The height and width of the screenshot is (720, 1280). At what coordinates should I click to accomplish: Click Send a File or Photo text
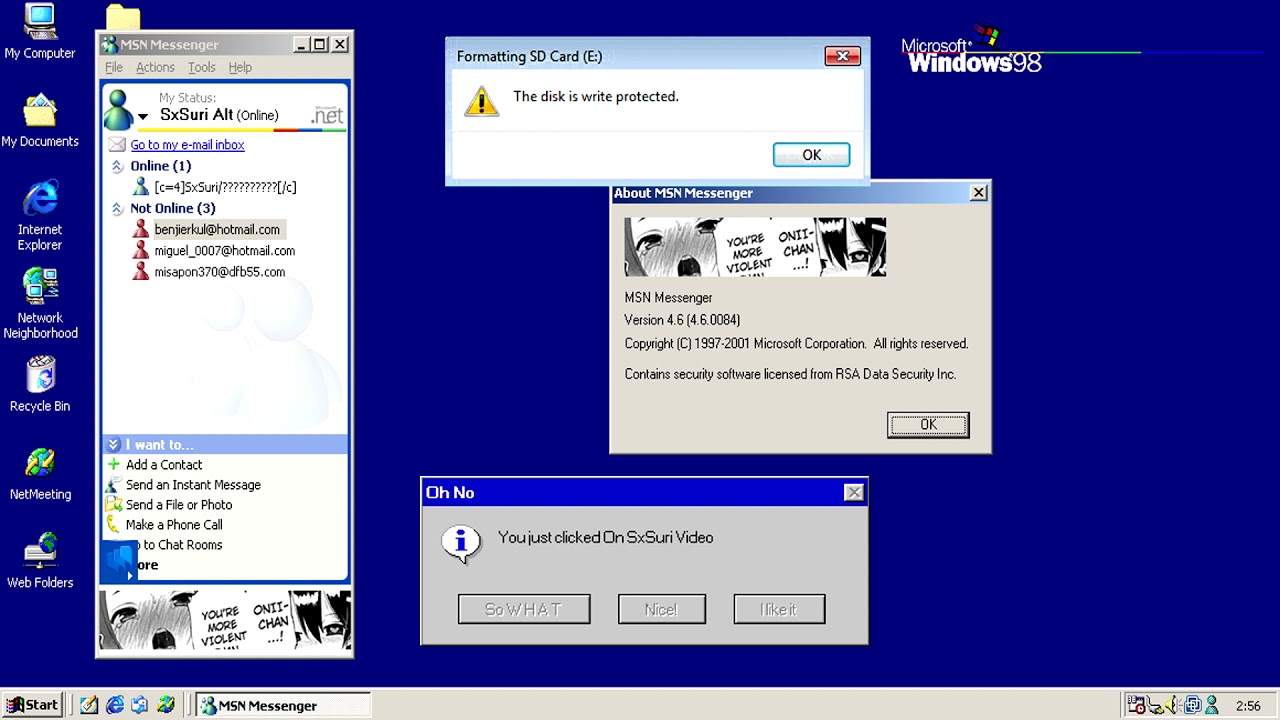pos(179,505)
